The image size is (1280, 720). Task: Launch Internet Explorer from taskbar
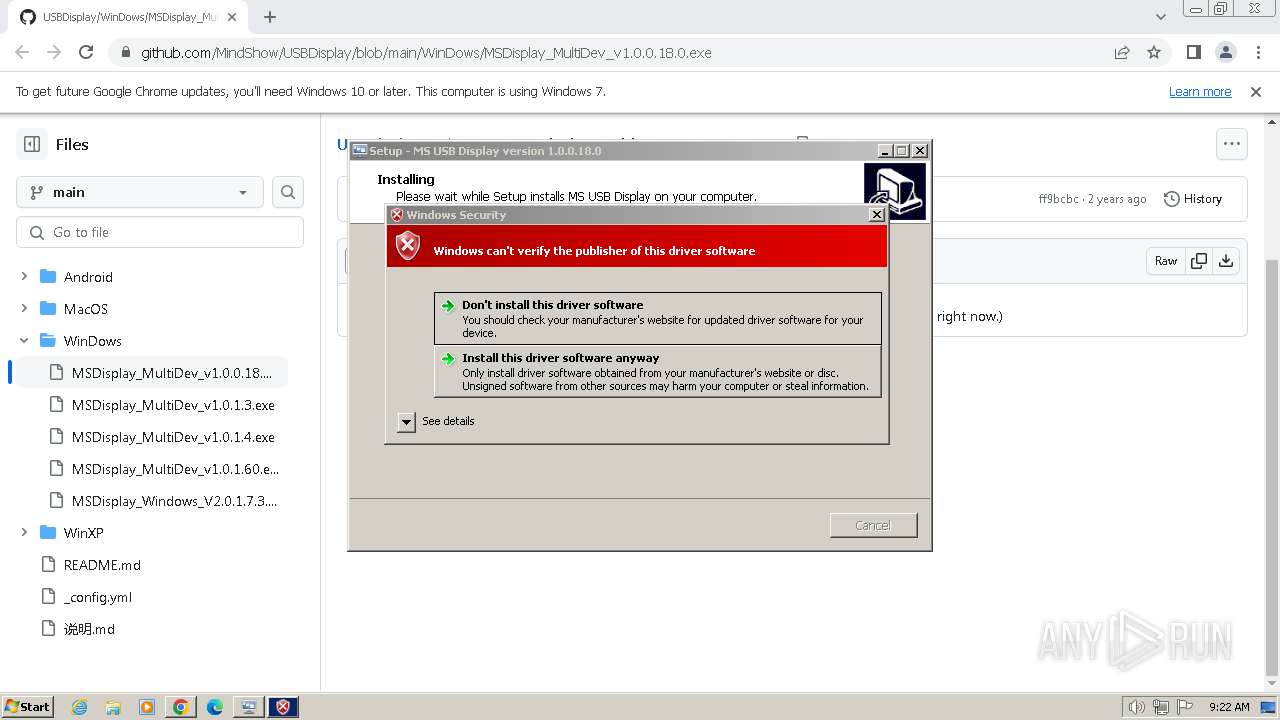tap(80, 707)
